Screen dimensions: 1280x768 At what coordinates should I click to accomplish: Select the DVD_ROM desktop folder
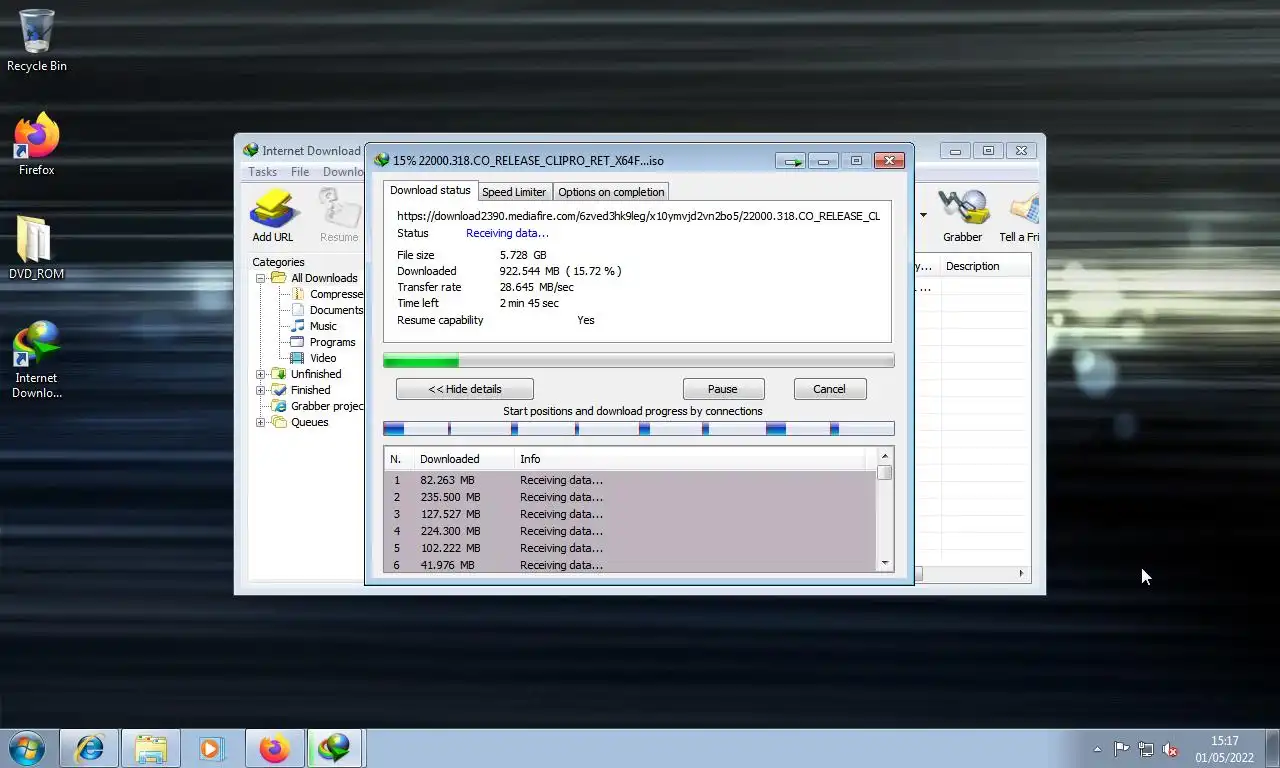37,248
